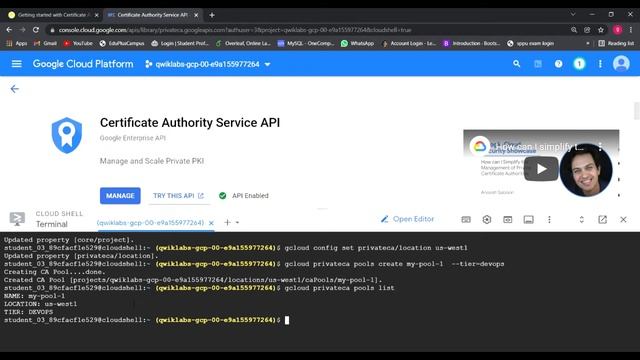Screen dimensions: 640x360
Task: Click the Certificate Authority Service shield logo
Action: pos(67,136)
